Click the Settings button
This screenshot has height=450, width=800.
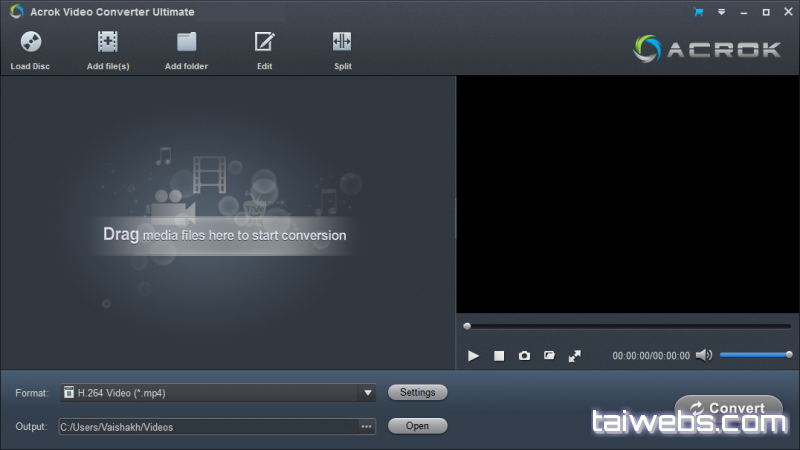click(417, 393)
